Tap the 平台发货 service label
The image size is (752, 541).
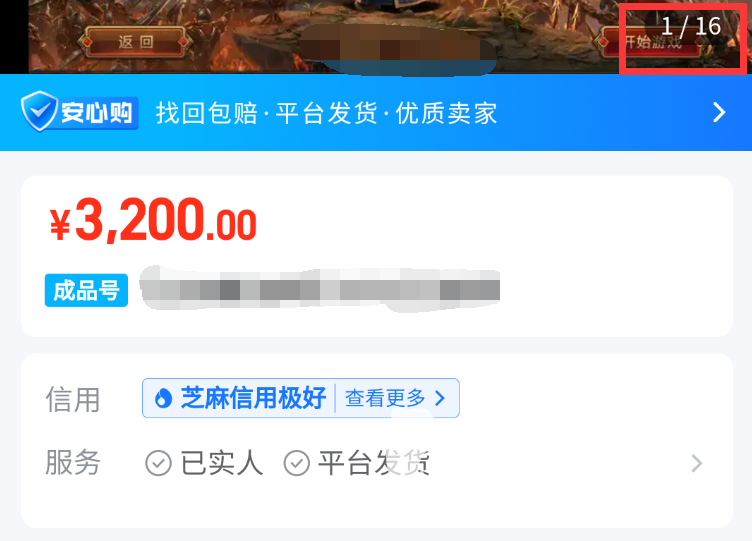tap(374, 463)
